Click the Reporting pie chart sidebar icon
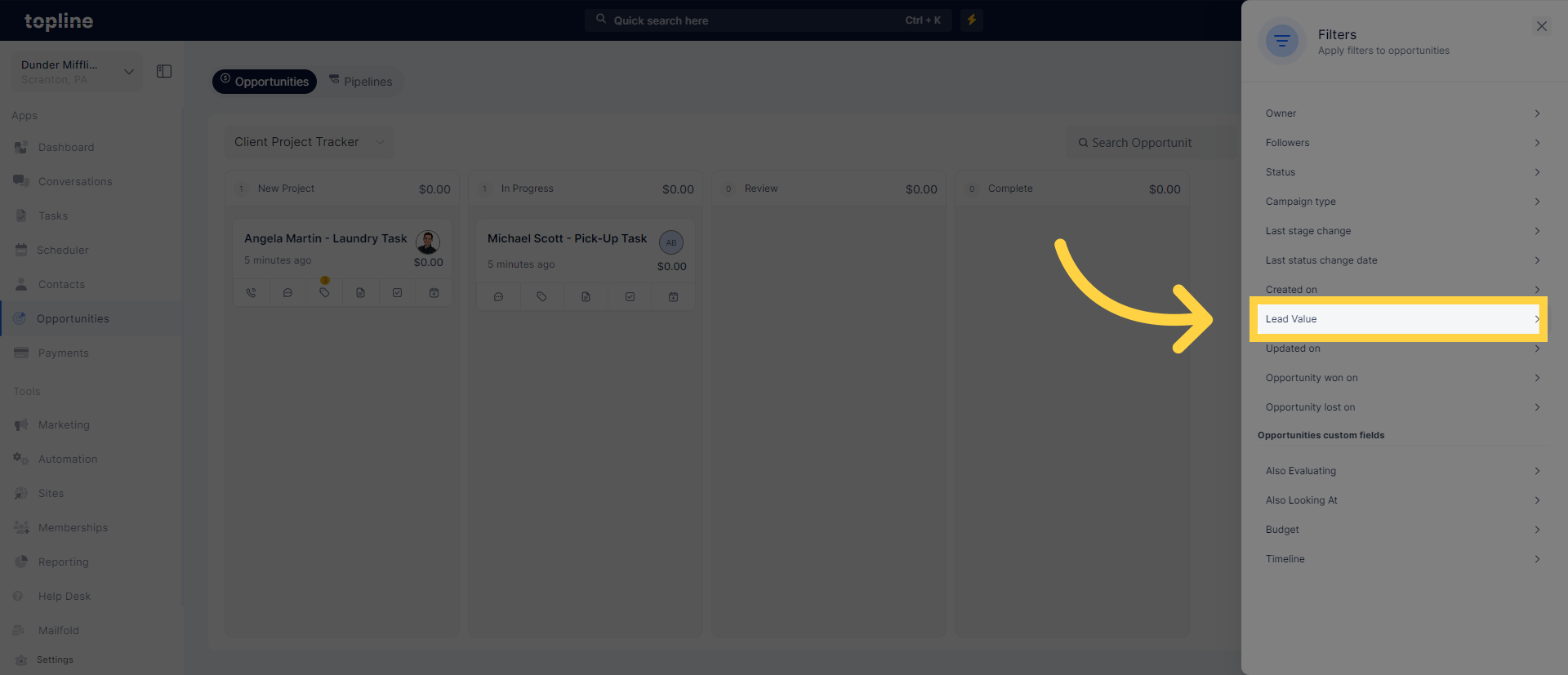The image size is (1568, 675). pyautogui.click(x=21, y=562)
